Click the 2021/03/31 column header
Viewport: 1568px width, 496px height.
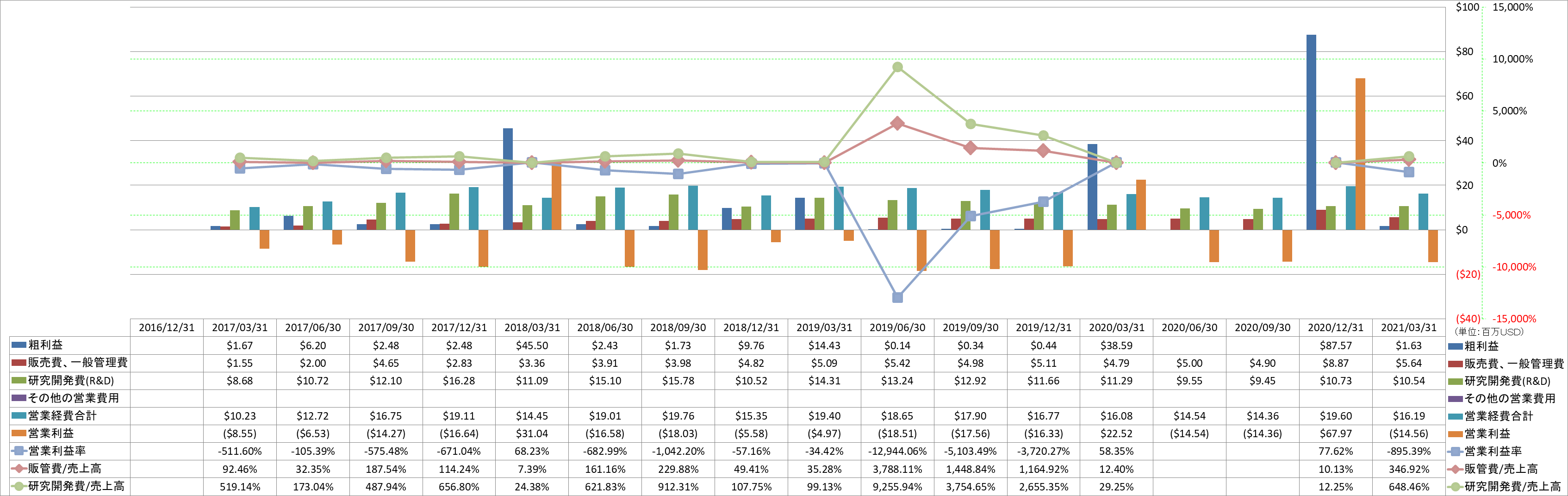(1408, 327)
